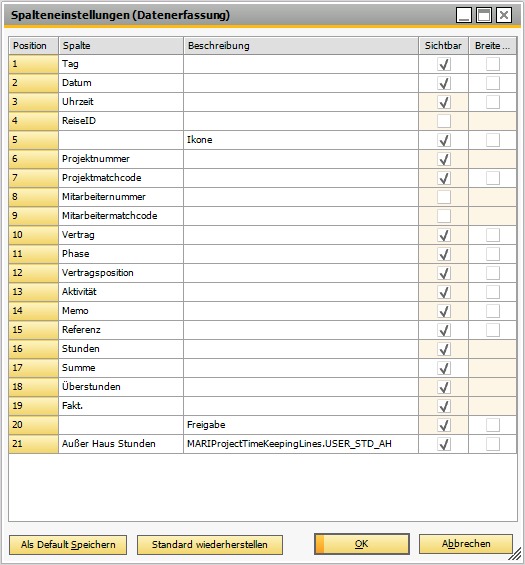Select row number 21 position cell

(34, 444)
